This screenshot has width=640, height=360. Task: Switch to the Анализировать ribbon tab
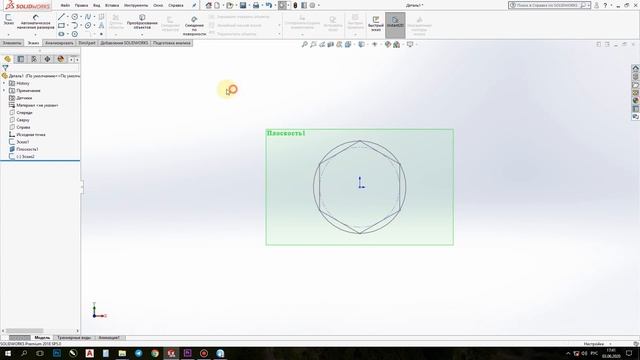pos(59,43)
